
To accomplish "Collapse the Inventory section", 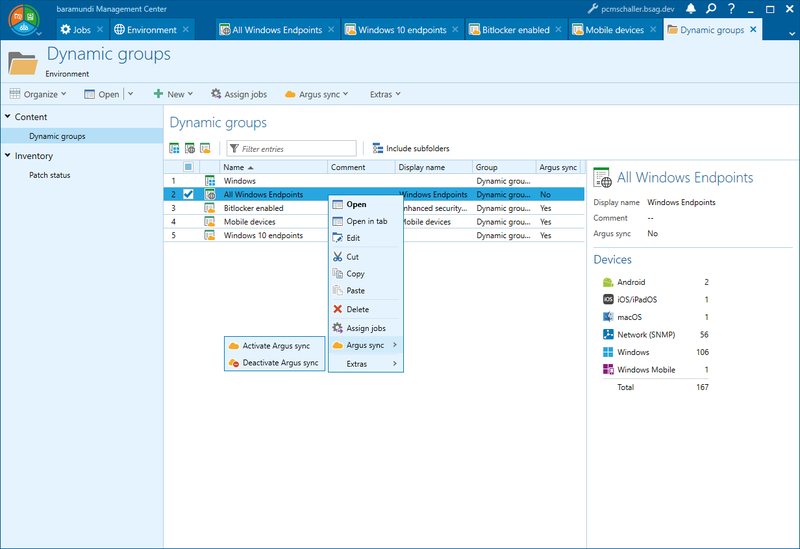I will [x=8, y=156].
